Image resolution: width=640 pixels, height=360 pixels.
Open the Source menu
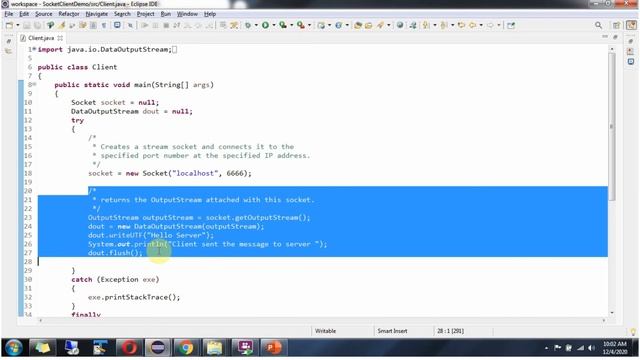44,14
